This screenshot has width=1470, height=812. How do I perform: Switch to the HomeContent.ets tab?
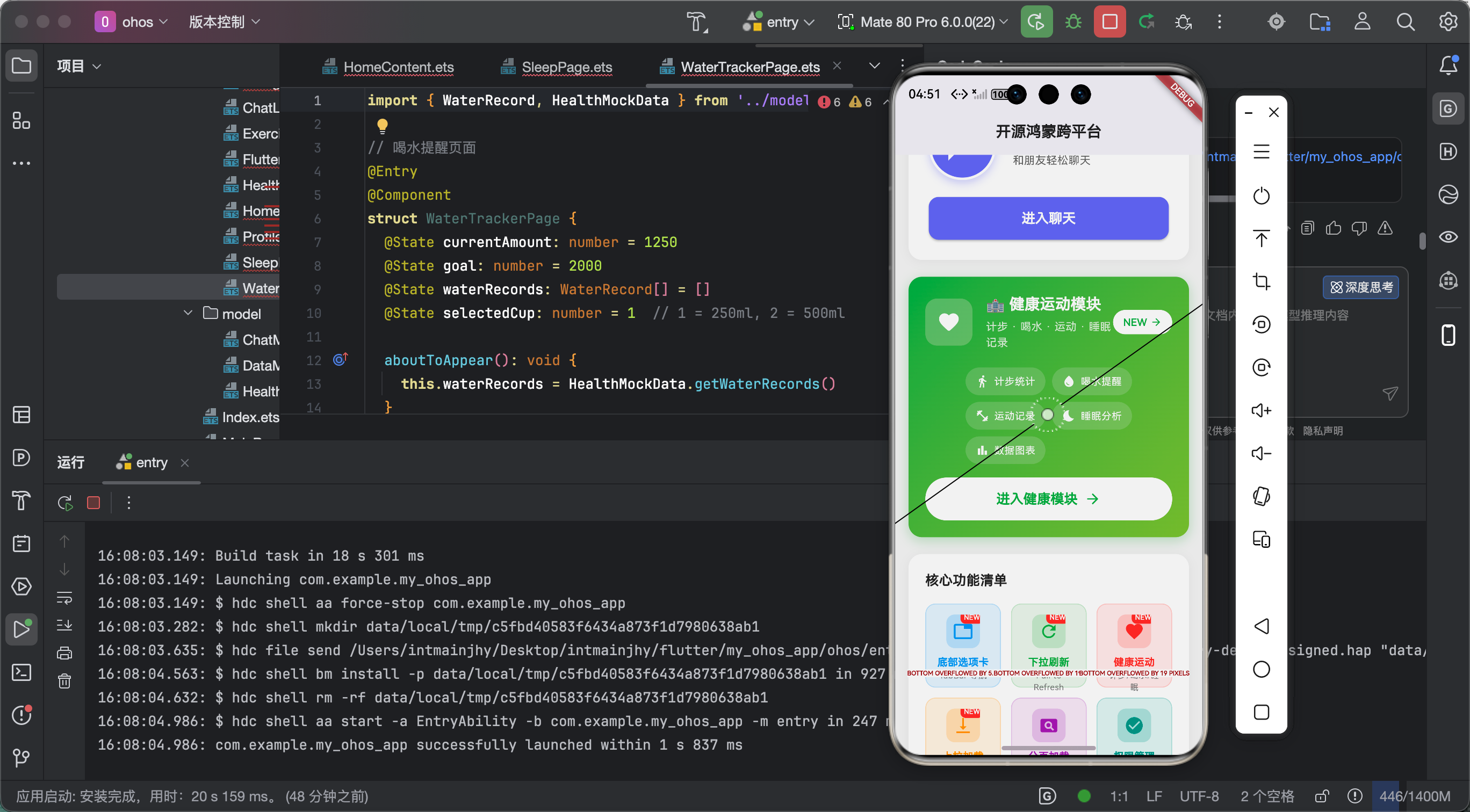(388, 67)
